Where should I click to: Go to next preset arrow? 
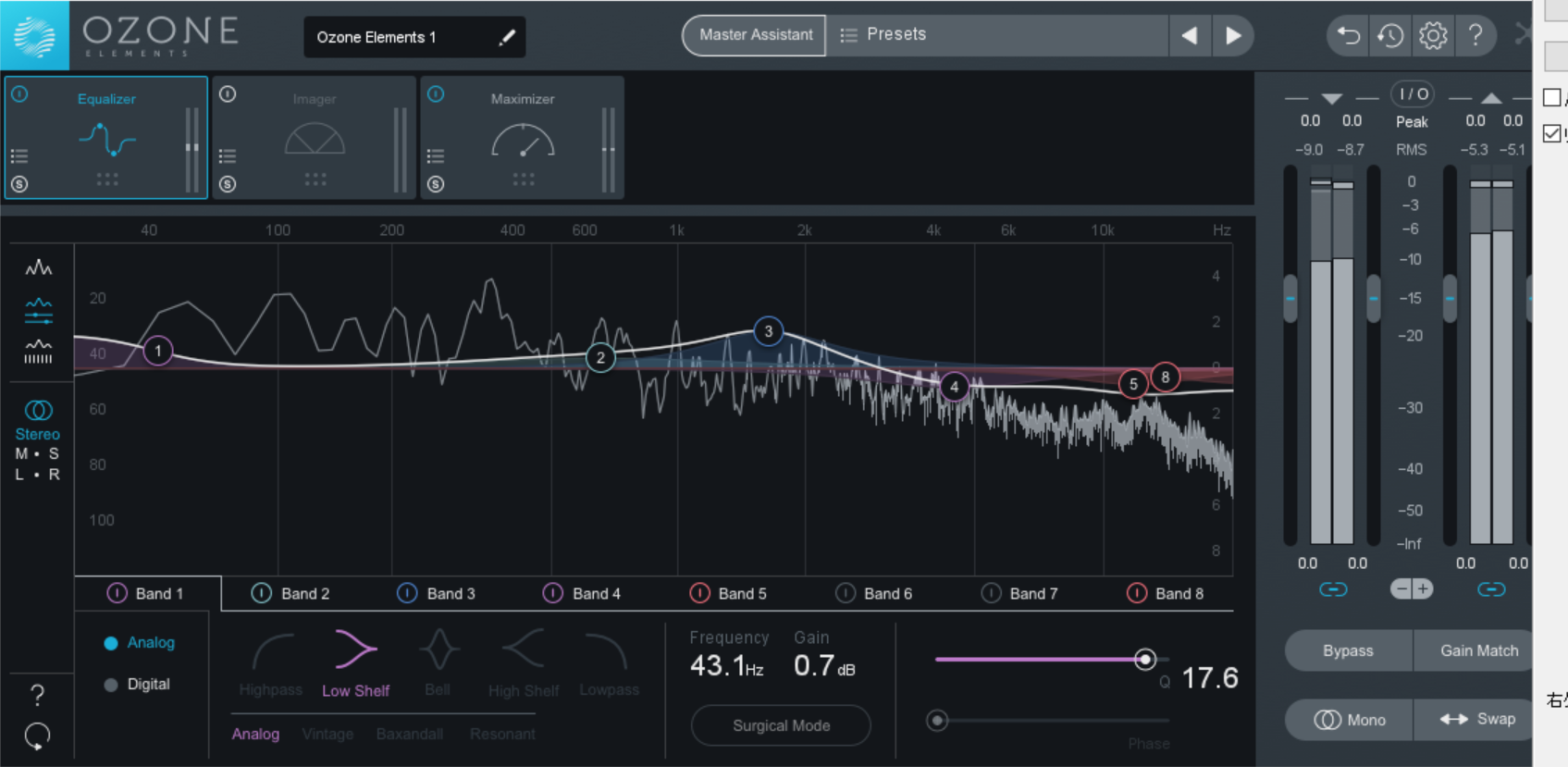pos(1233,35)
